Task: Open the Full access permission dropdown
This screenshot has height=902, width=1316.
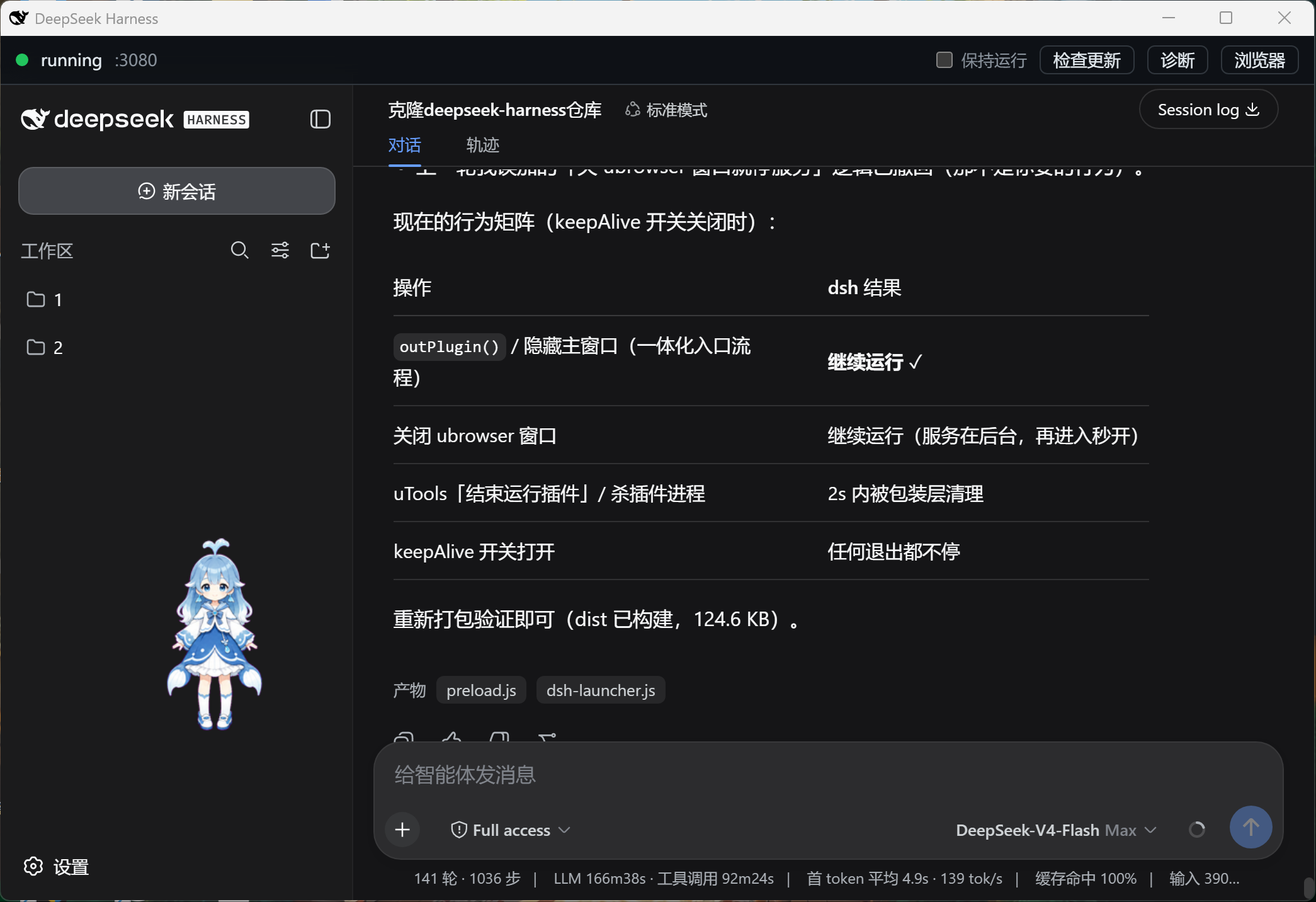Action: (511, 830)
